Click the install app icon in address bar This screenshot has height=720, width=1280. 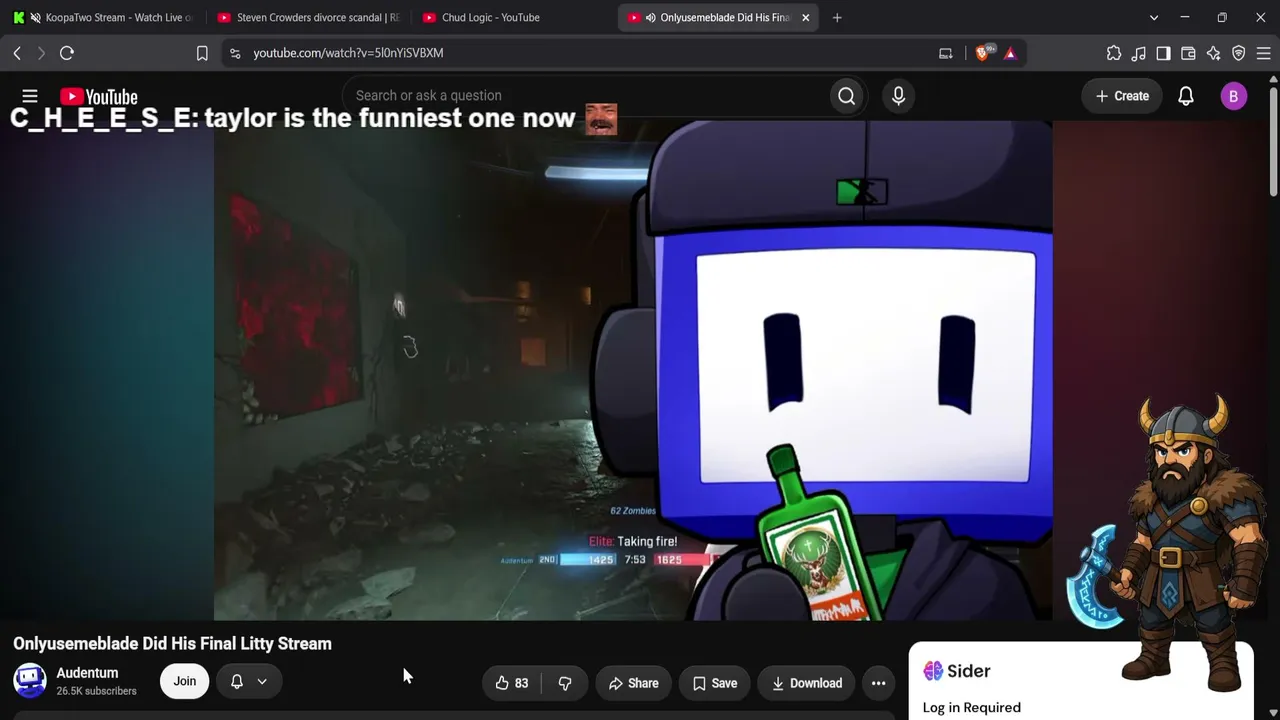[945, 53]
